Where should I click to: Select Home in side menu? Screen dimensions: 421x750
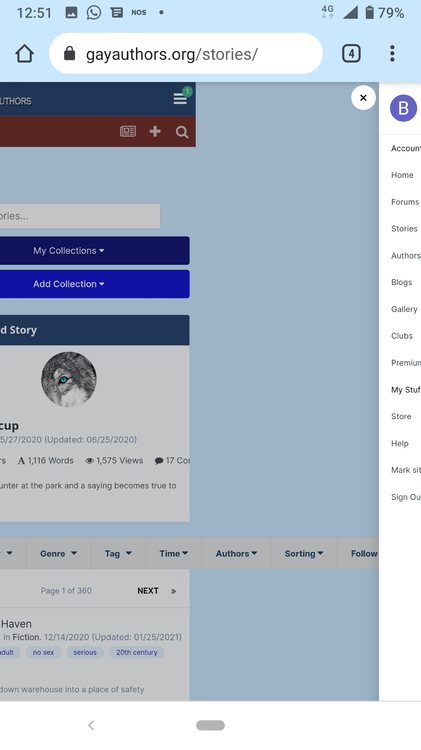point(402,175)
